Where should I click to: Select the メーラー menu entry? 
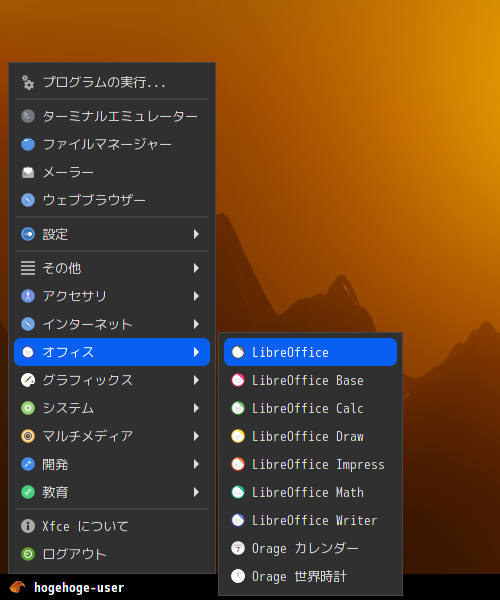[112, 172]
